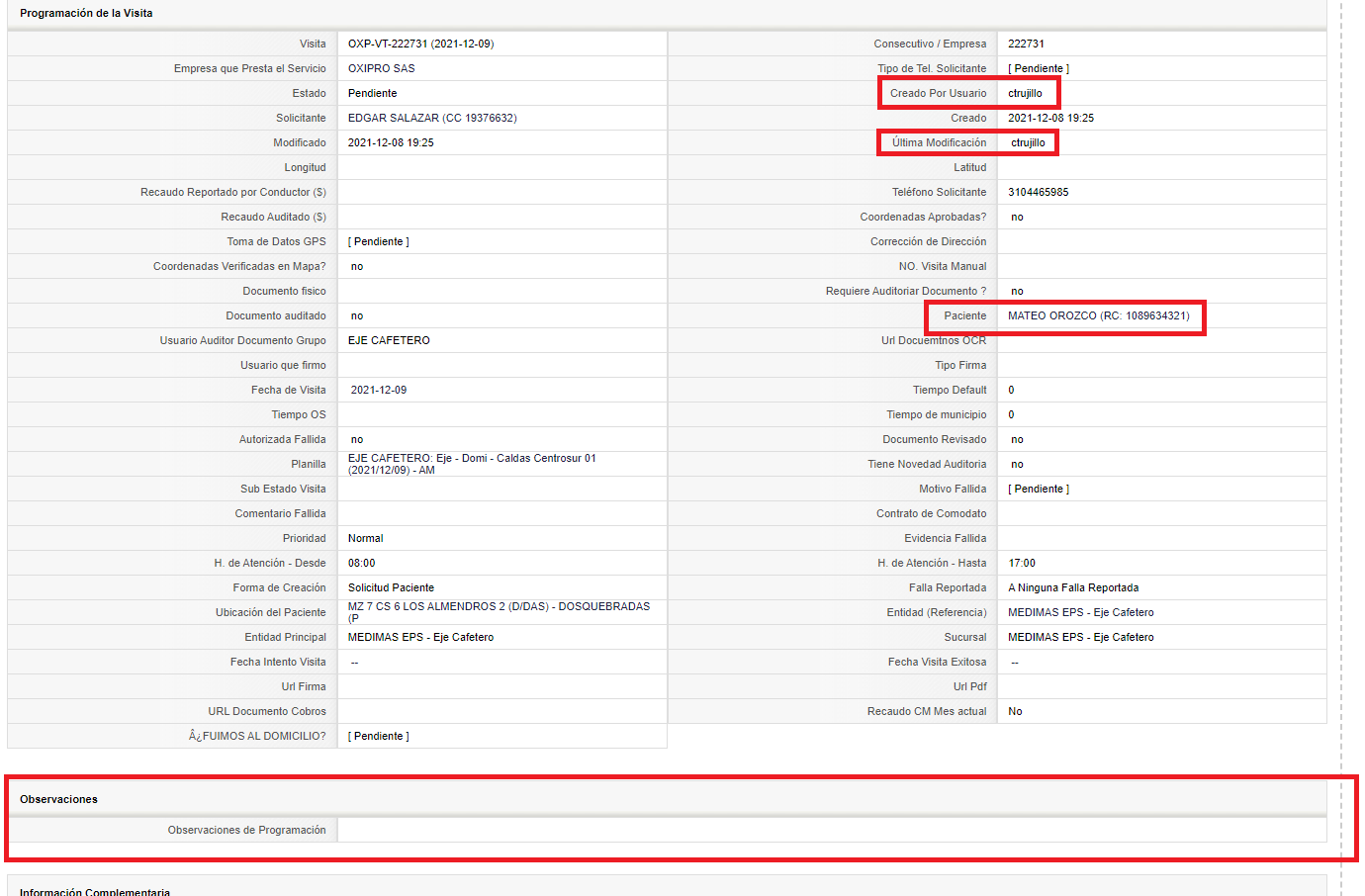Image resolution: width=1365 pixels, height=896 pixels.
Task: Click the Sub Estado Visita label
Action: (x=283, y=489)
